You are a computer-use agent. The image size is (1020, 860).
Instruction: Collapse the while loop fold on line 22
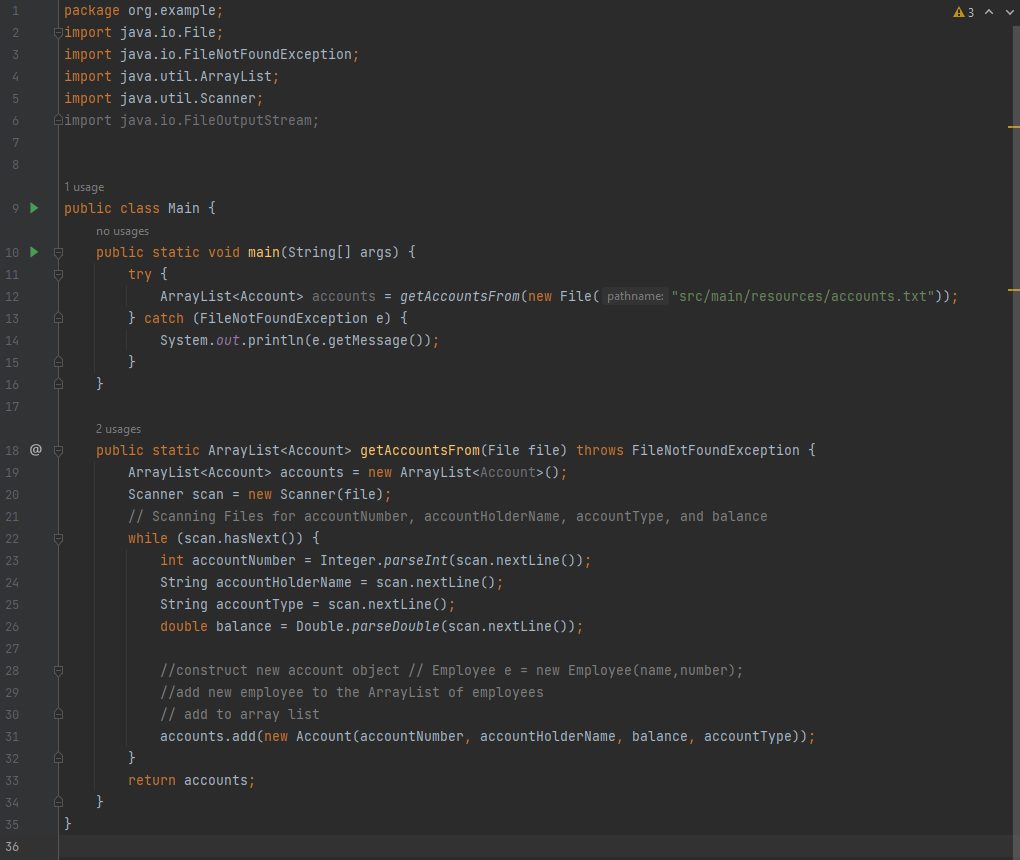57,538
